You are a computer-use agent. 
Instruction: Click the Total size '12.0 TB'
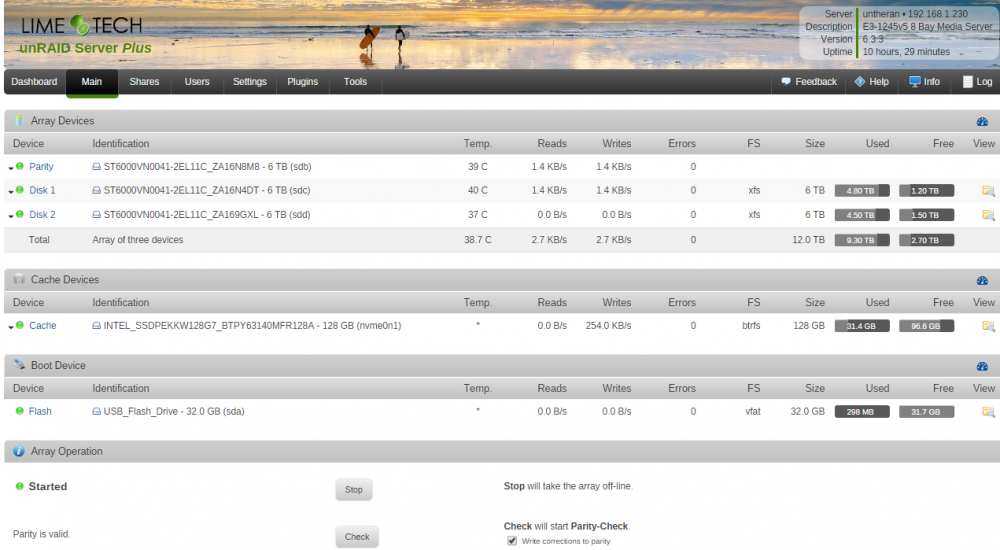tap(808, 240)
